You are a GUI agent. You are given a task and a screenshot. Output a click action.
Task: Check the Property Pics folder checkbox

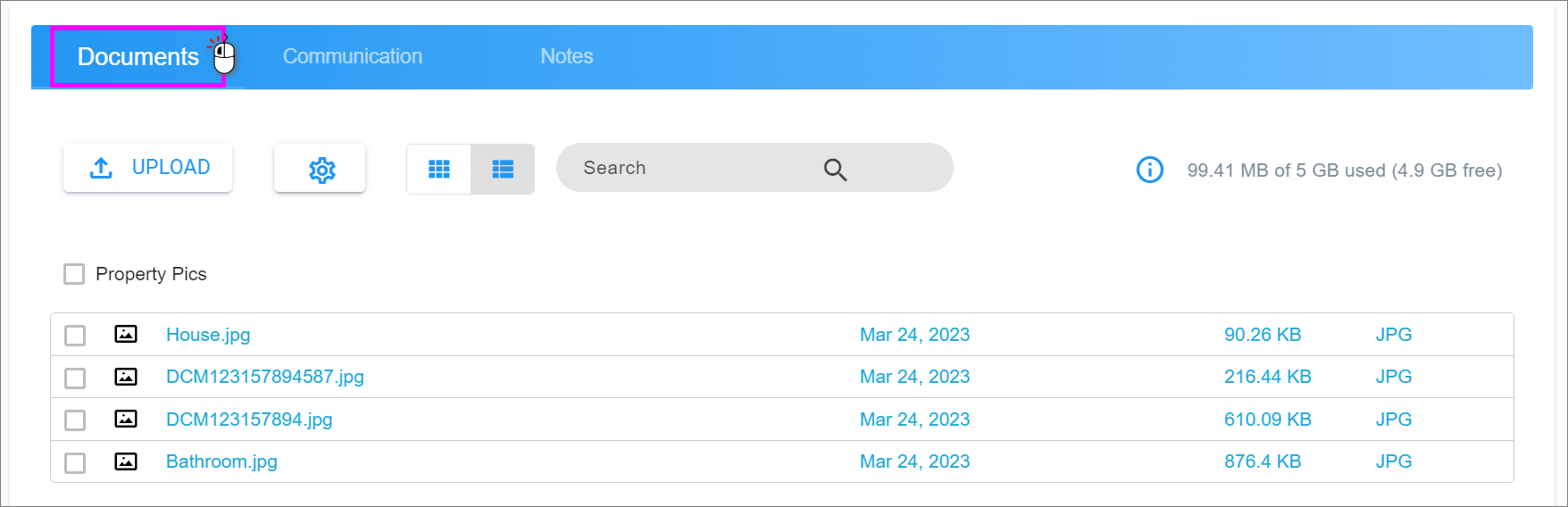(74, 274)
